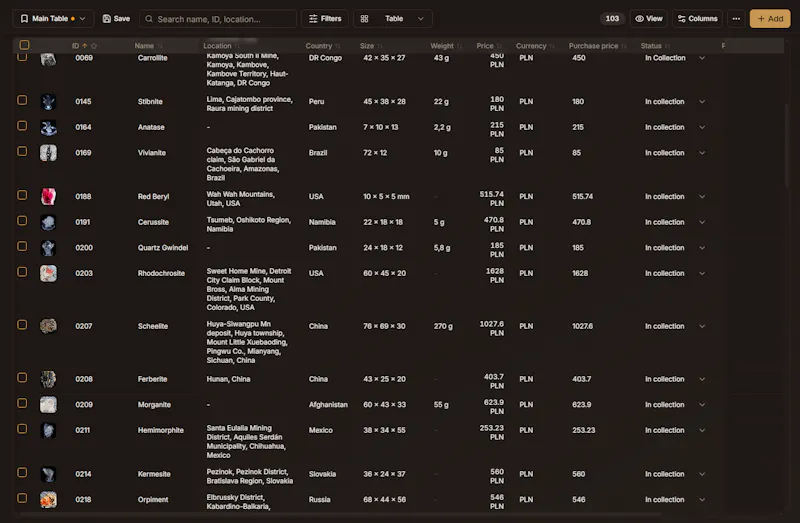Viewport: 800px width, 523px height.
Task: Click the Currency column sort icon
Action: [552, 46]
